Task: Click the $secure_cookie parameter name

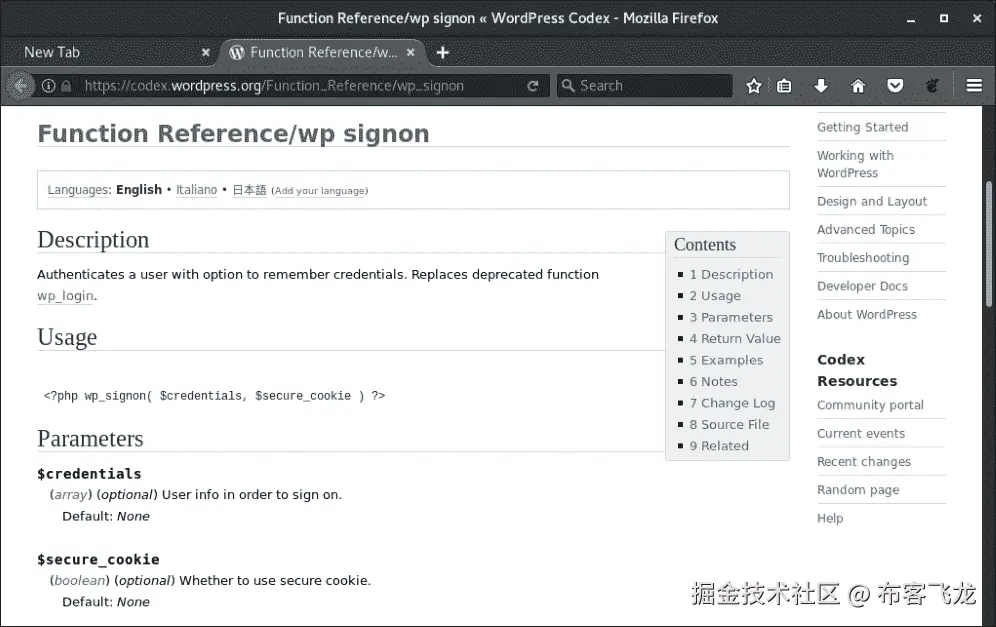Action: 98,560
